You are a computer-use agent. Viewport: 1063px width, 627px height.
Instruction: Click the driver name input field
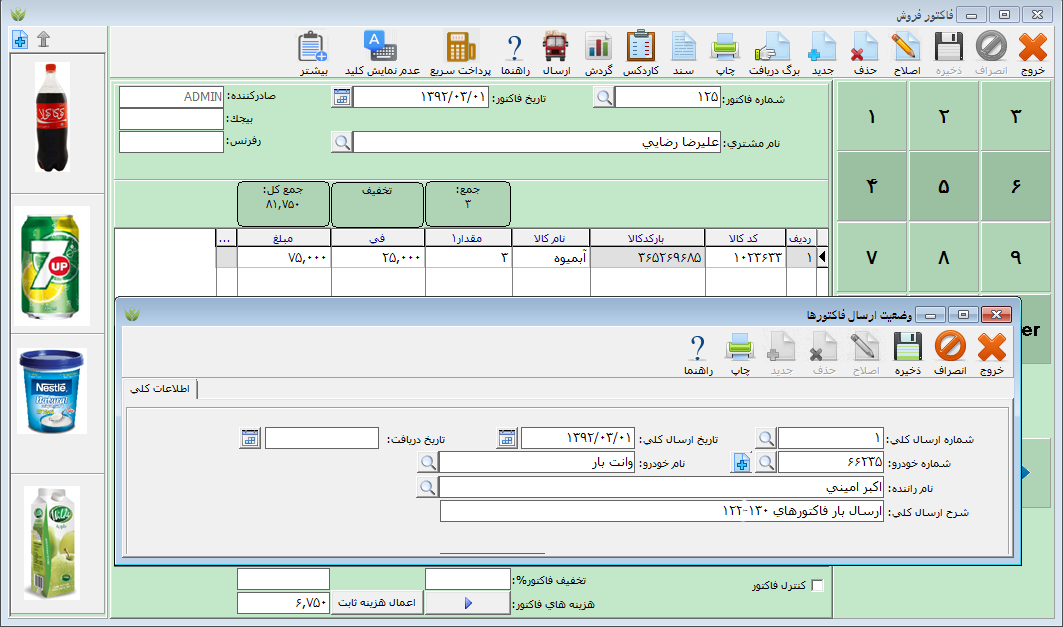point(661,487)
